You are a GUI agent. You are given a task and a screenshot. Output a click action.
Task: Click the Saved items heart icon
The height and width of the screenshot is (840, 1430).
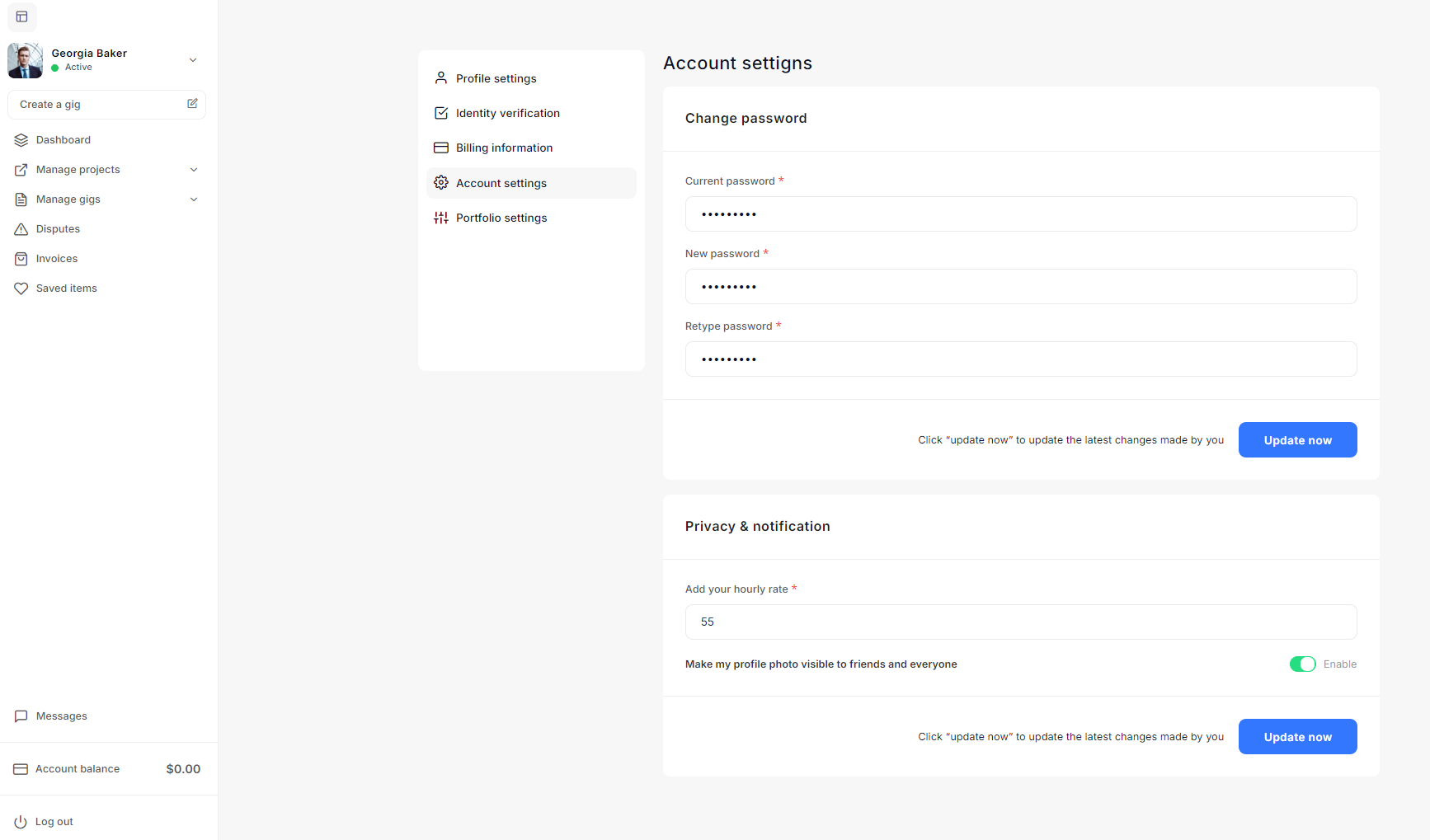21,289
